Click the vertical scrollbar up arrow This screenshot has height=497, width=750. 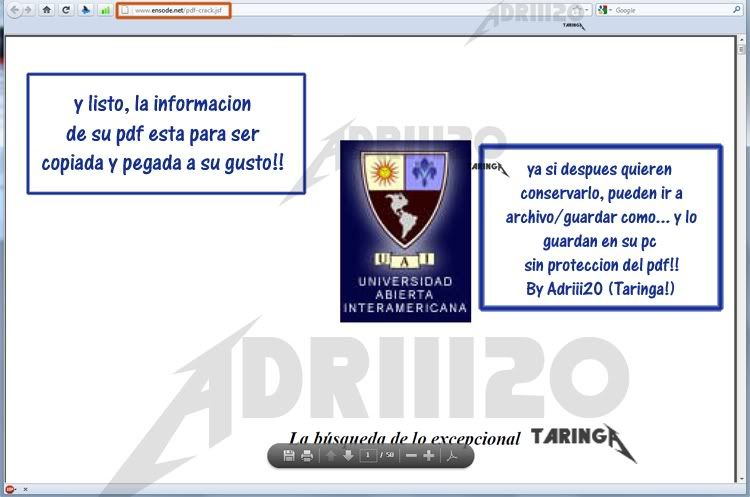[x=741, y=40]
